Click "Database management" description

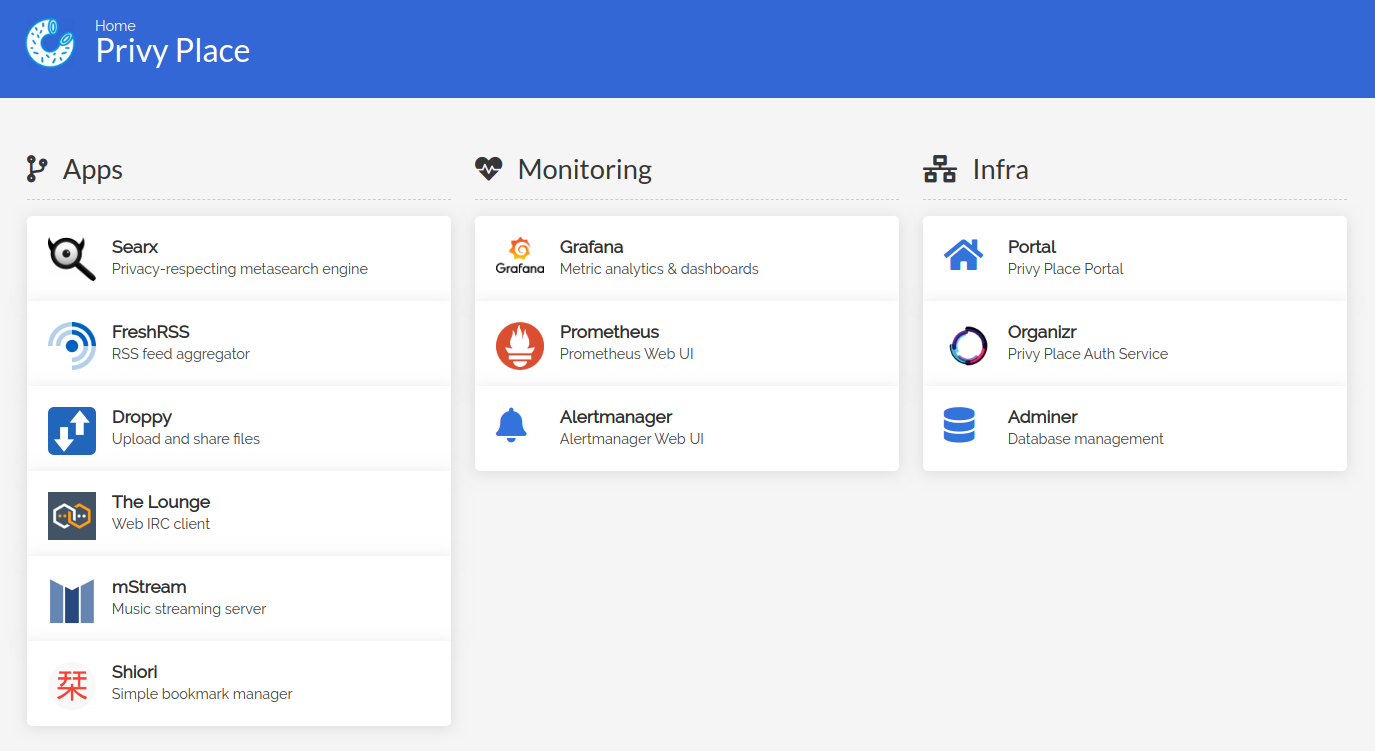point(1086,439)
